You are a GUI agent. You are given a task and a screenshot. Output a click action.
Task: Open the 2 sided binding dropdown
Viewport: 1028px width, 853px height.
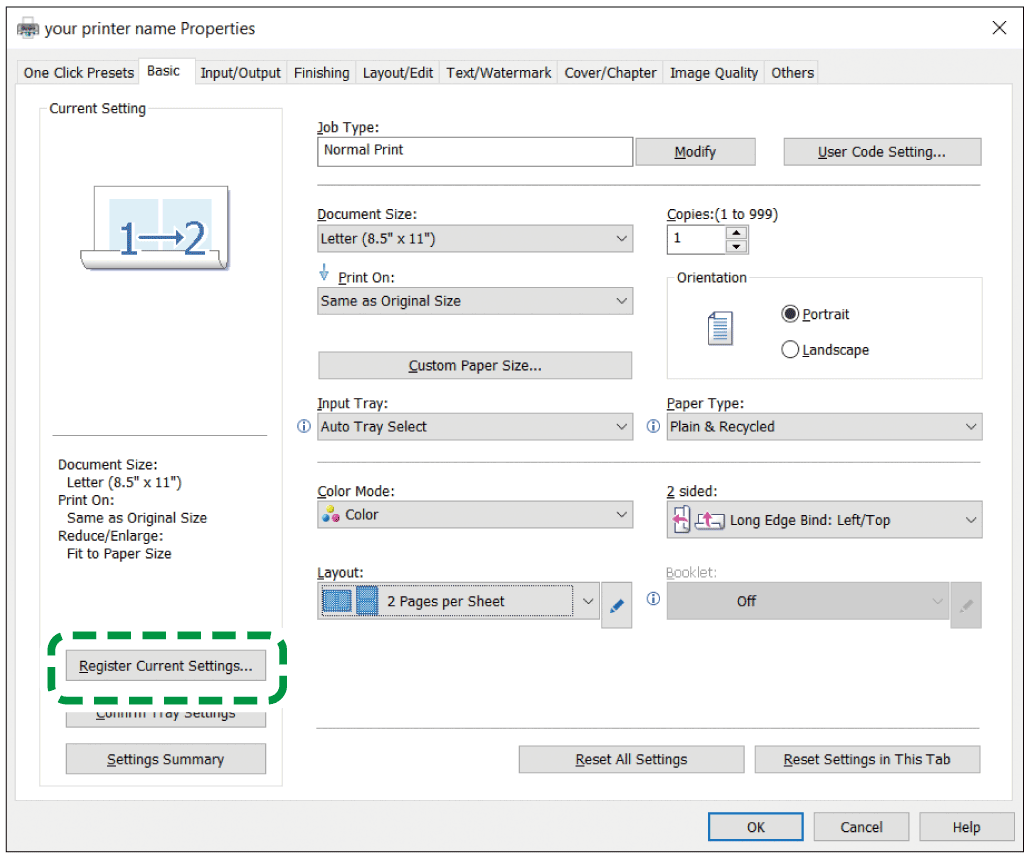[824, 520]
